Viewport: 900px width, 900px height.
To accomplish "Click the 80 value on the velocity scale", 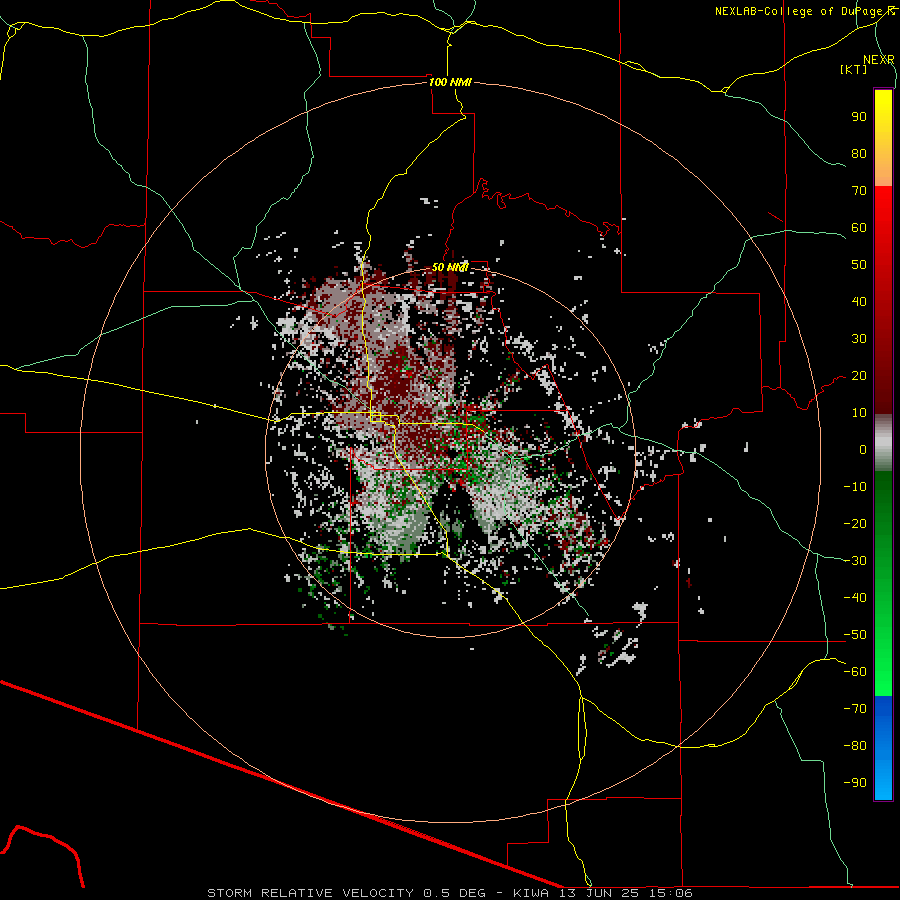I will (859, 153).
